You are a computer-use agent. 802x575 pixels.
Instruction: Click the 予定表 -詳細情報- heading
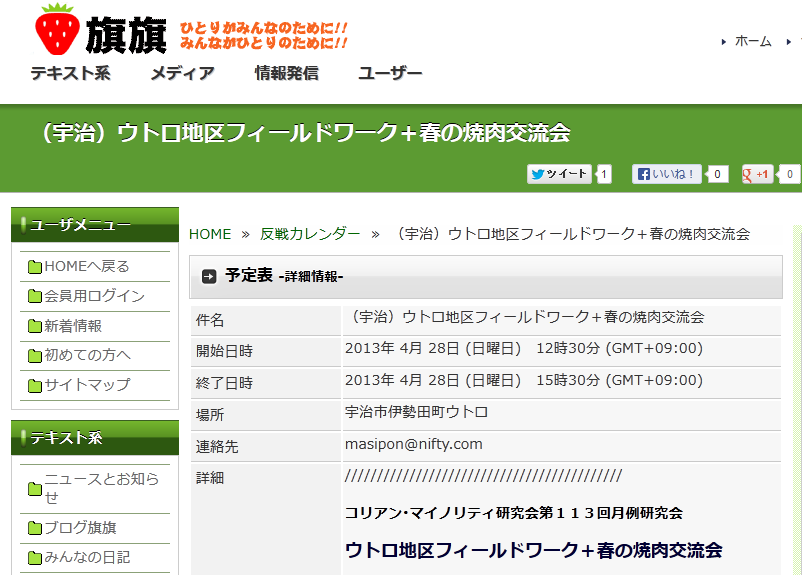pos(284,276)
